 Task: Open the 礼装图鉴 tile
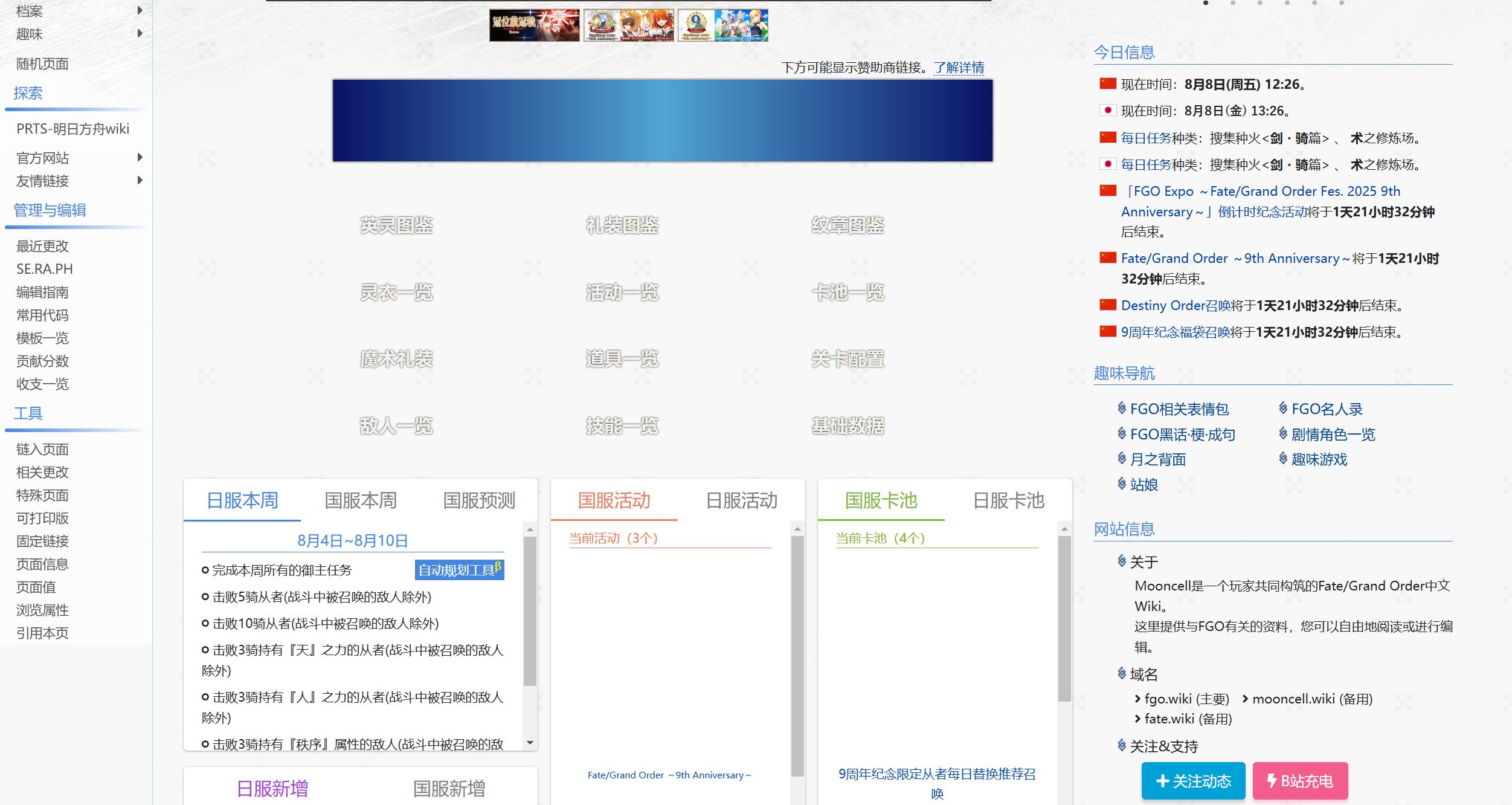622,225
